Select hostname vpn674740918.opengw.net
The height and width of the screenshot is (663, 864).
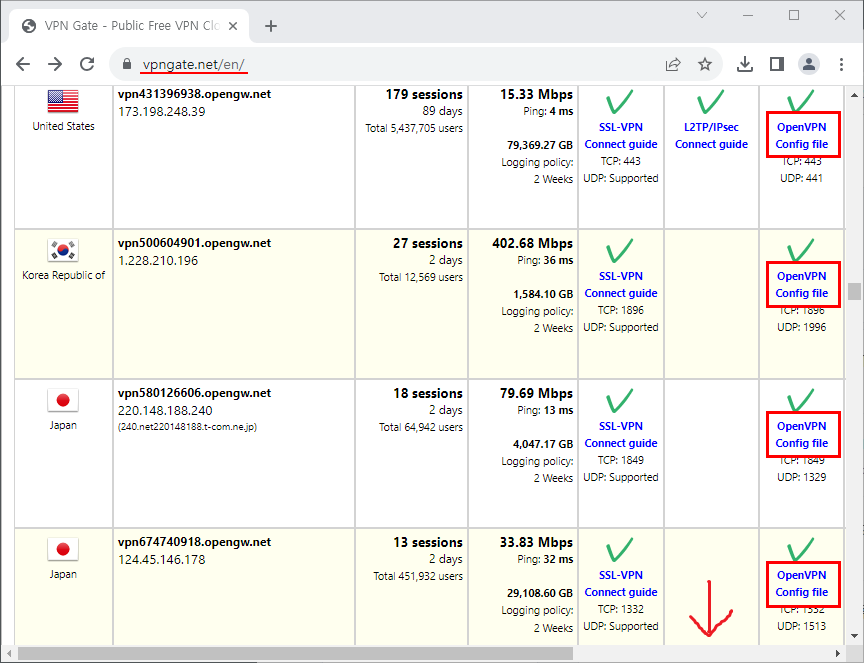[194, 542]
